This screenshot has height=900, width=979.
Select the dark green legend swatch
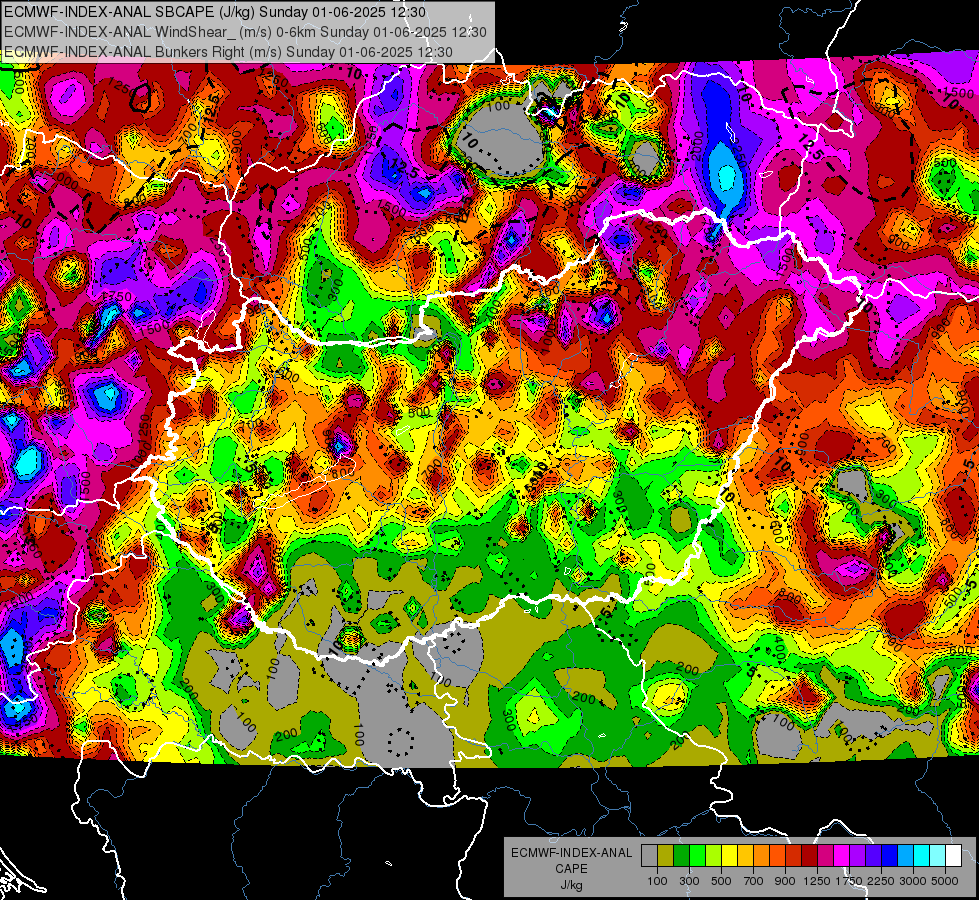coord(681,856)
